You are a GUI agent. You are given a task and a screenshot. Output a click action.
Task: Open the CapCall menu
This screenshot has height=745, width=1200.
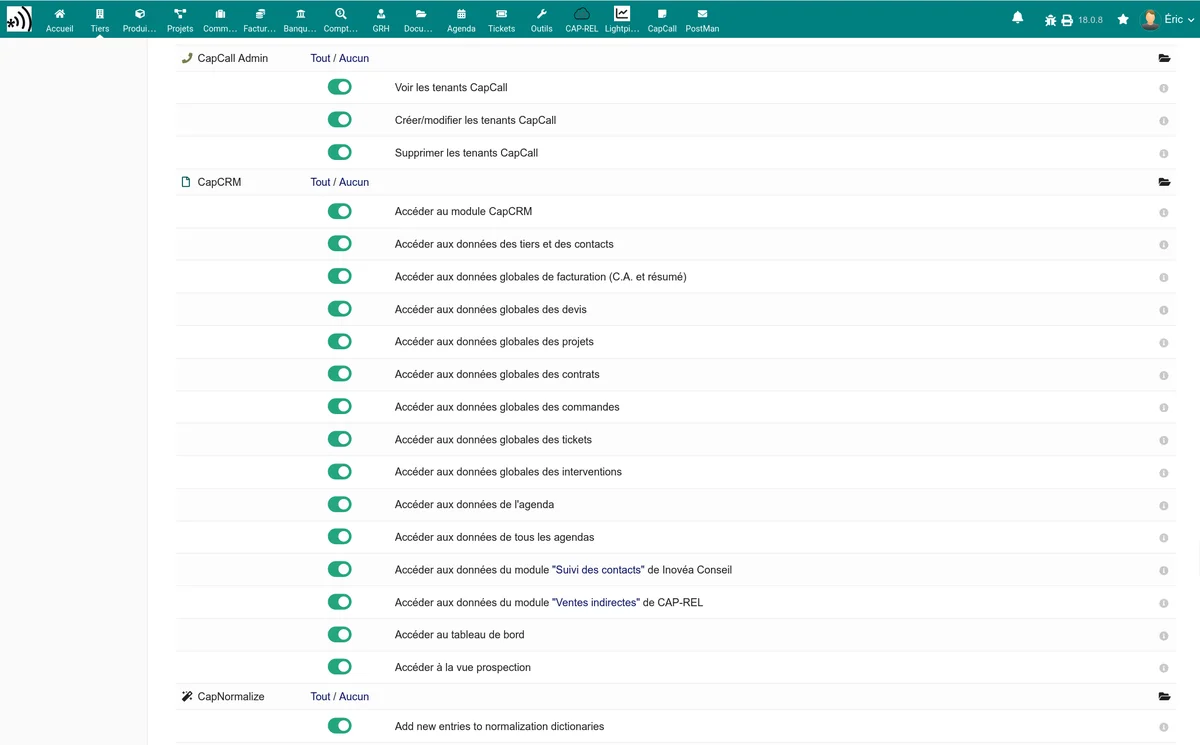pos(662,19)
